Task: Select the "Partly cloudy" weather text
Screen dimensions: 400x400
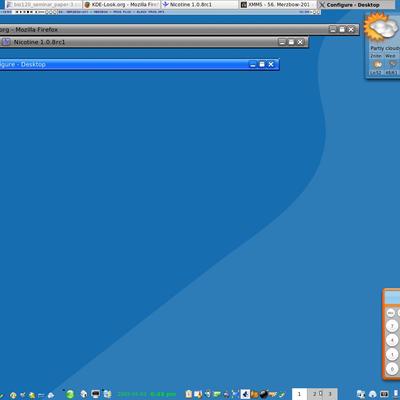Action: point(385,48)
